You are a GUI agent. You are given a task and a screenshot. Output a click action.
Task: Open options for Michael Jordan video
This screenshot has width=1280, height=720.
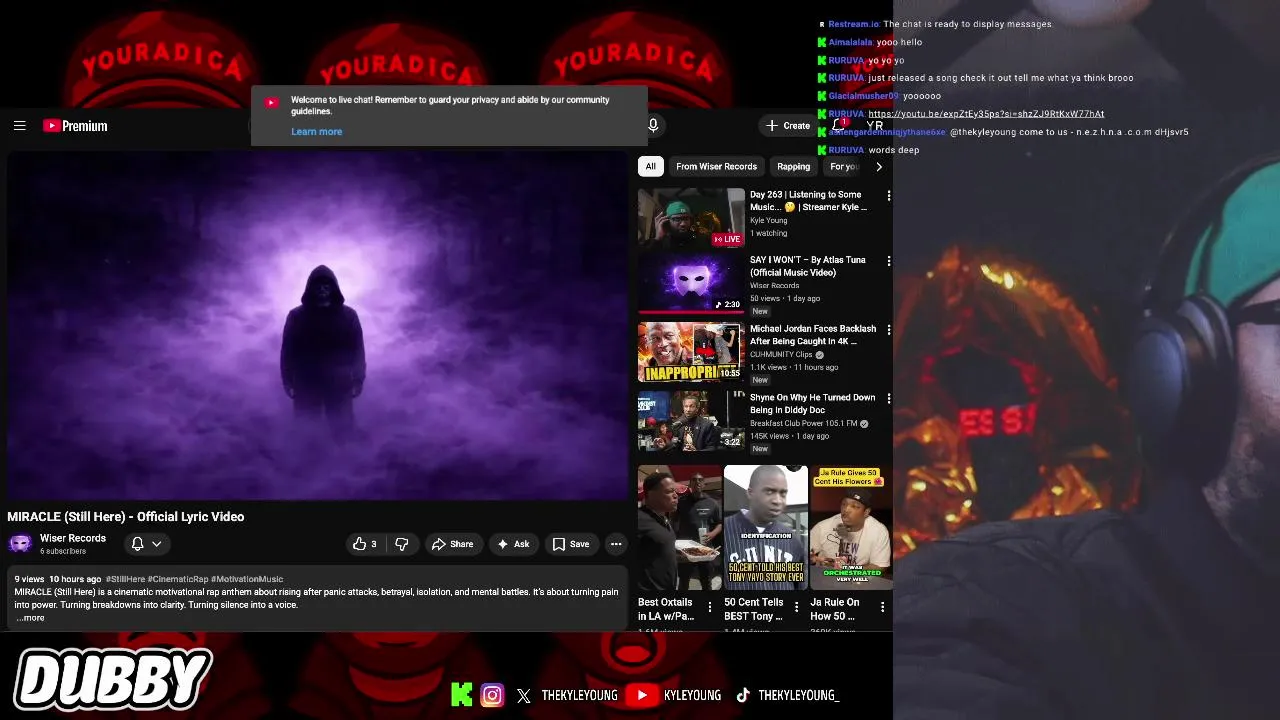[888, 330]
